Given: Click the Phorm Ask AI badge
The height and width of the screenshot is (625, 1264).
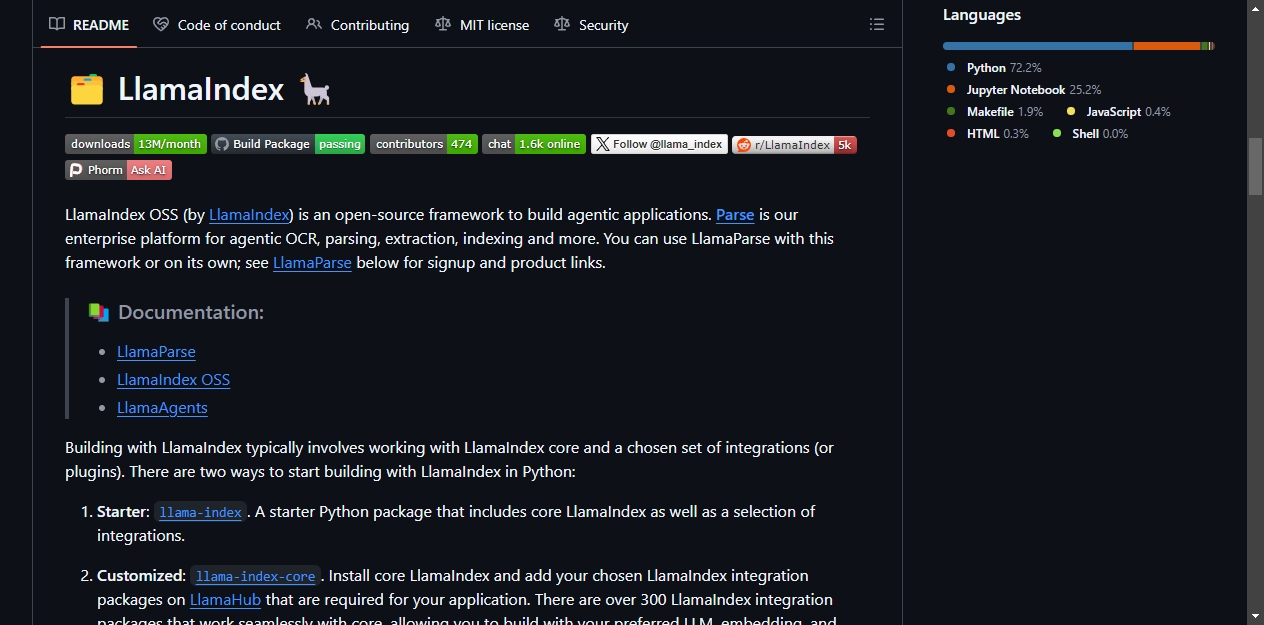Looking at the screenshot, I should click(x=118, y=170).
